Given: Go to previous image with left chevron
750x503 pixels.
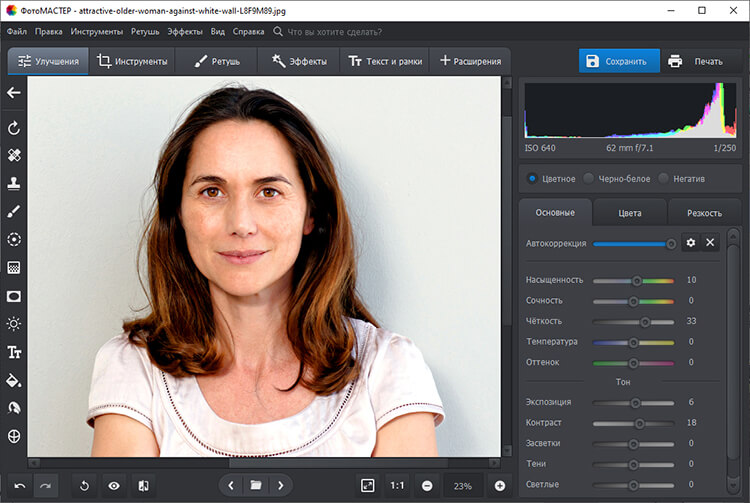Looking at the screenshot, I should (x=231, y=486).
